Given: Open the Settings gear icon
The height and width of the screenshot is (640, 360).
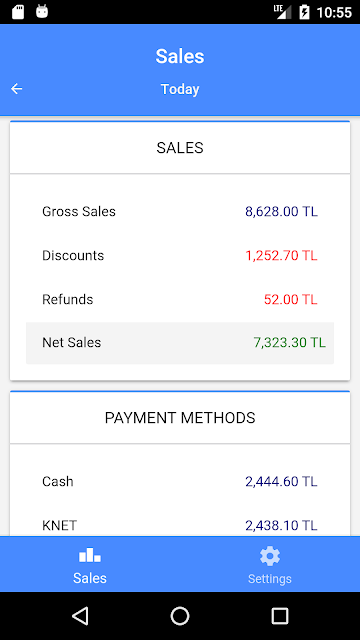Looking at the screenshot, I should pos(270,556).
